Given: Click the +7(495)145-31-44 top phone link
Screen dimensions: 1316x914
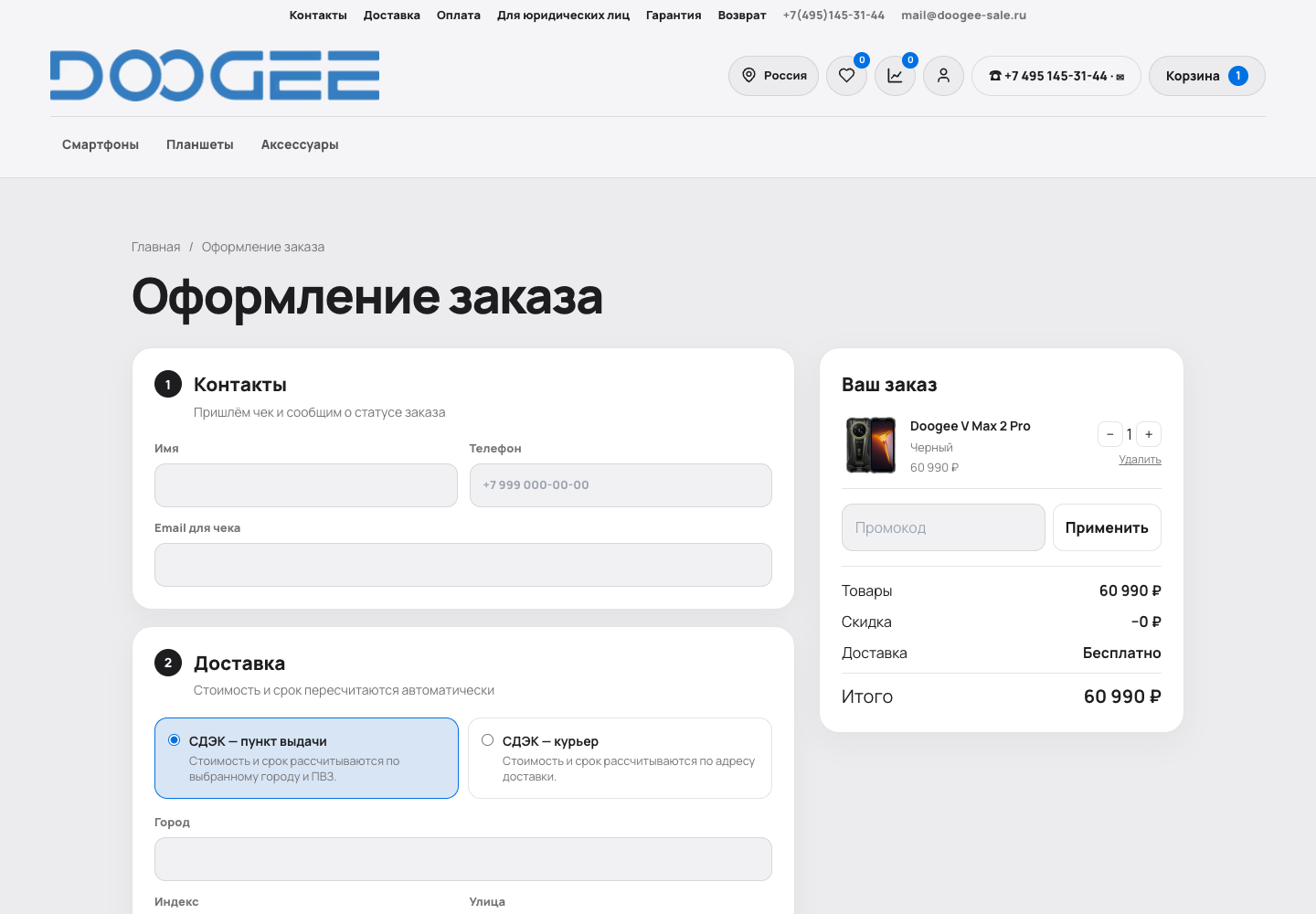Looking at the screenshot, I should tap(833, 16).
